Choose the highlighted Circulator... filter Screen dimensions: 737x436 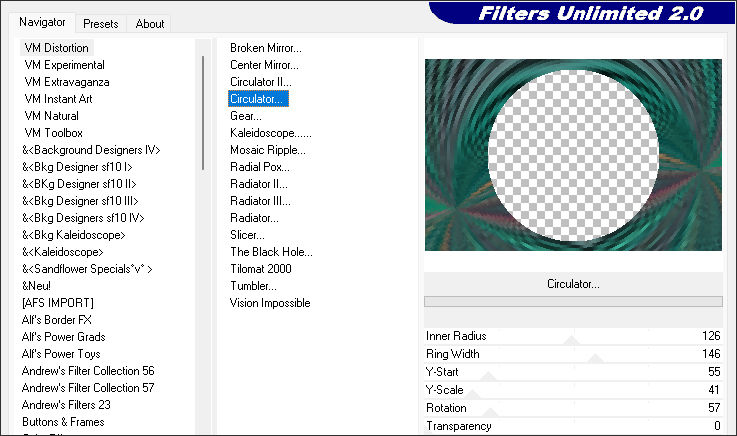pos(258,99)
